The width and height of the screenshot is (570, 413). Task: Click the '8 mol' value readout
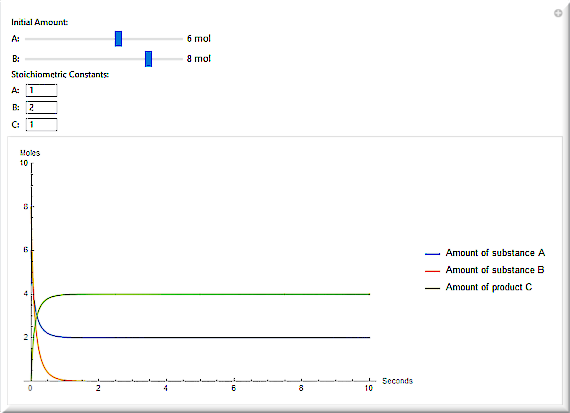198,59
